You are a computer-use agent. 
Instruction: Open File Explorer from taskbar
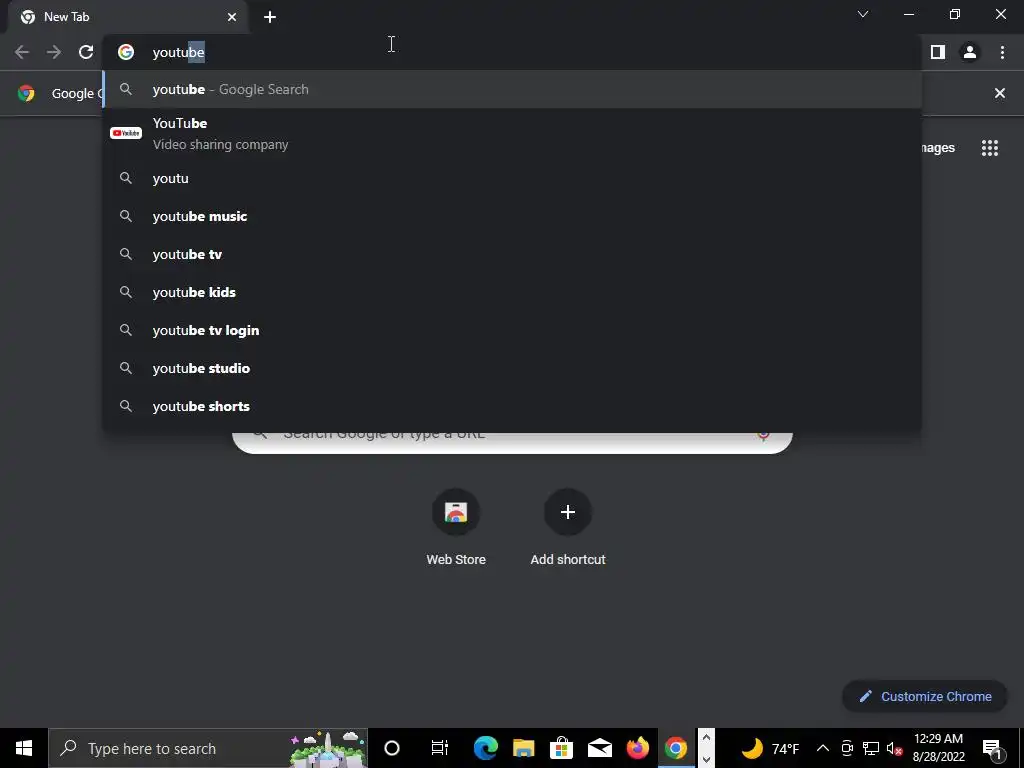(523, 748)
